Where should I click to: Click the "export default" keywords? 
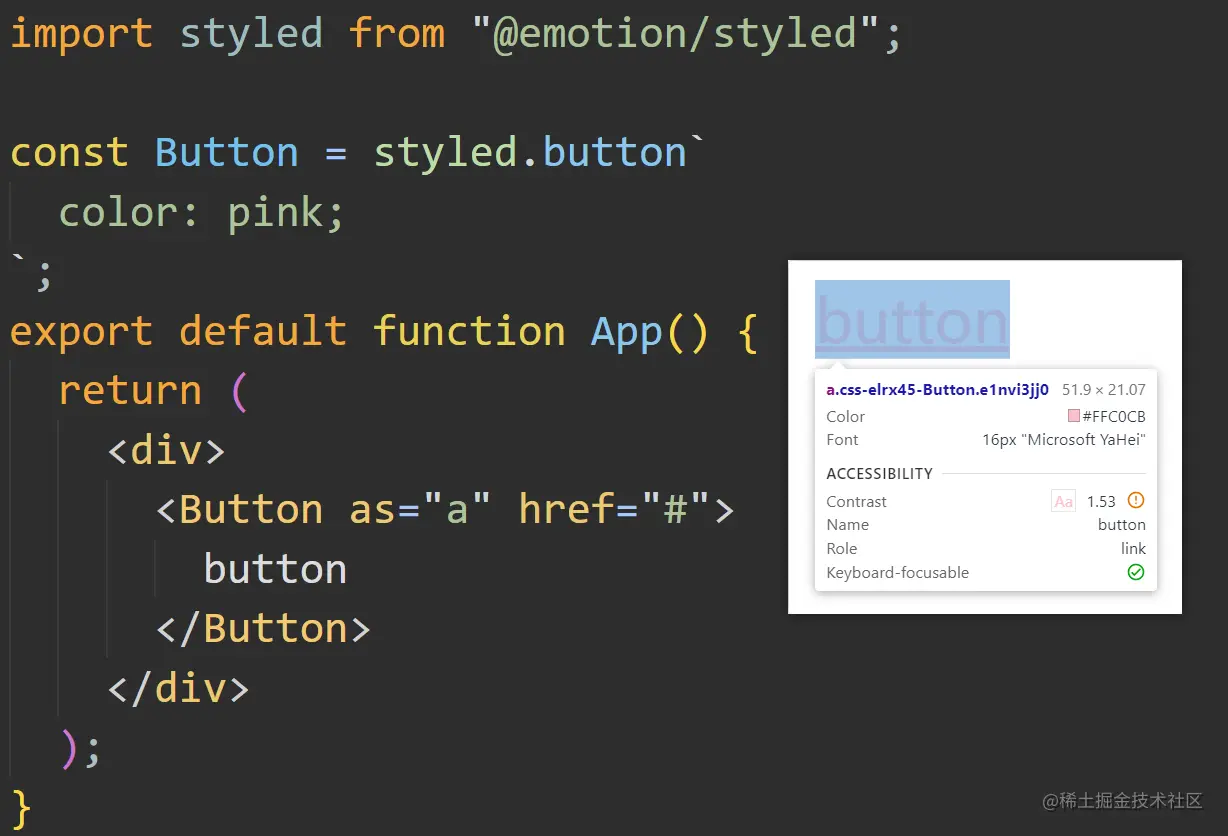pos(178,331)
